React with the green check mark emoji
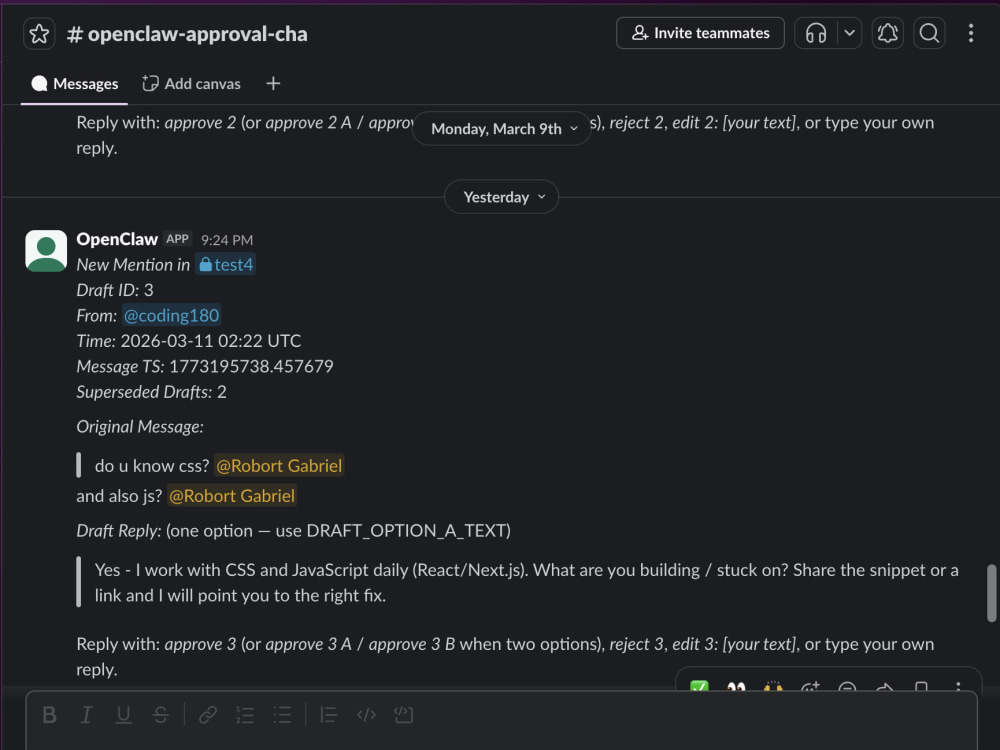 [699, 688]
